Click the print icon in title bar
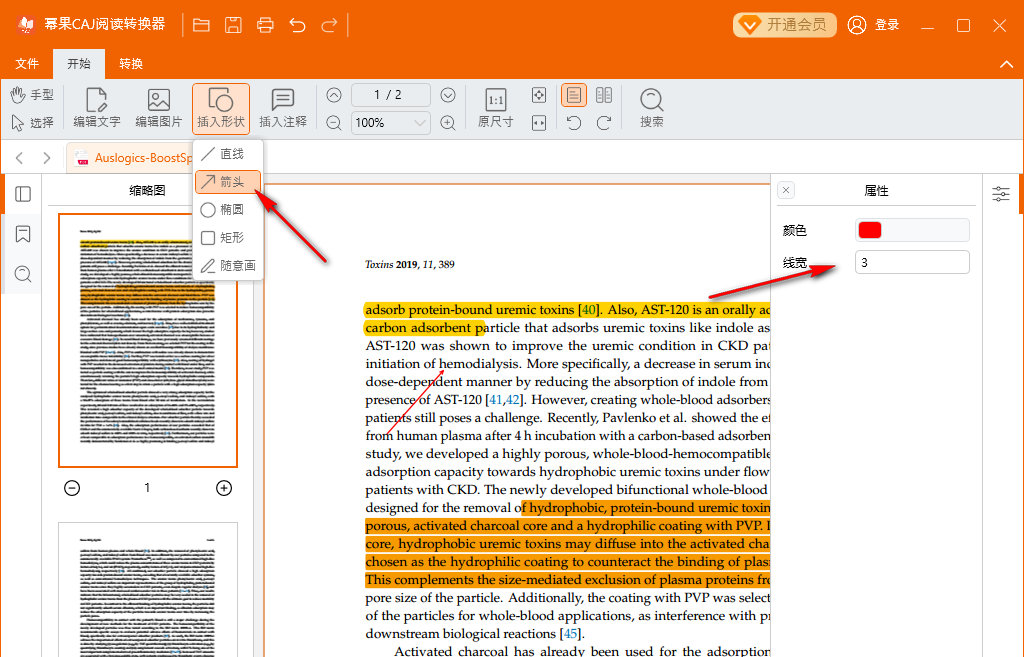This screenshot has width=1029, height=657. (265, 25)
